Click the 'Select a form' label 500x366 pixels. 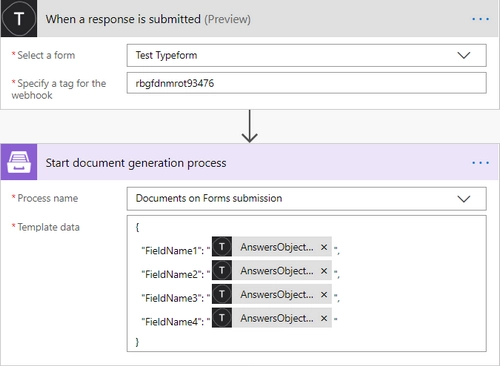pyautogui.click(x=46, y=55)
